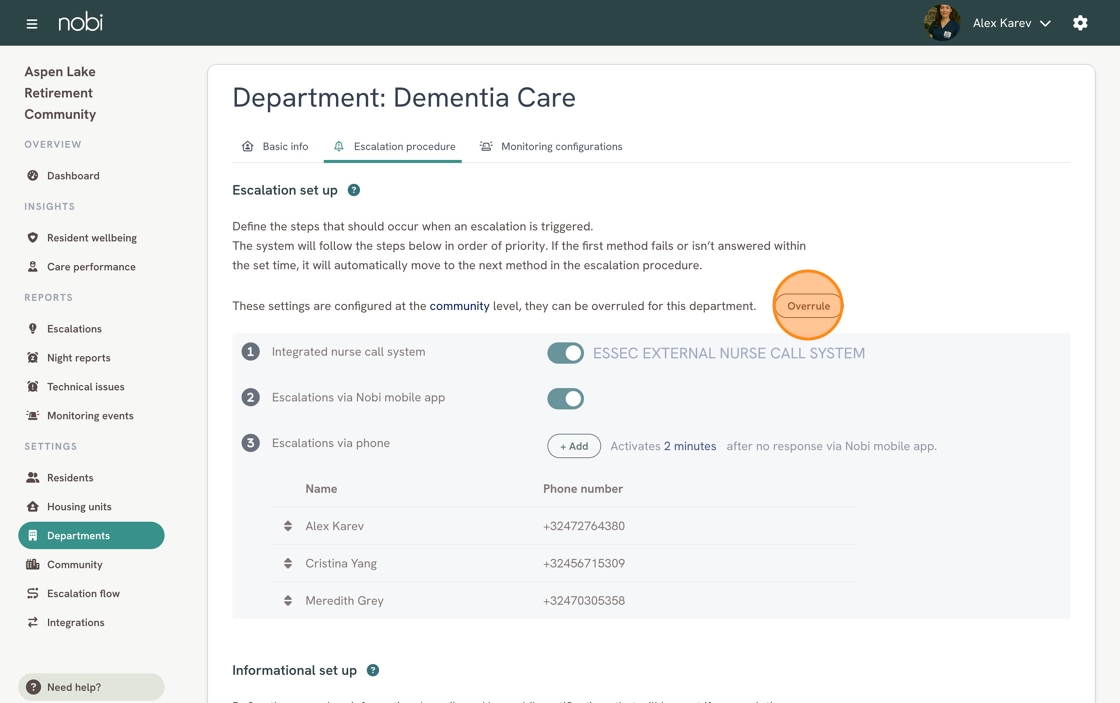The width and height of the screenshot is (1120, 703).
Task: Click the Technical issues icon
Action: coord(32,387)
